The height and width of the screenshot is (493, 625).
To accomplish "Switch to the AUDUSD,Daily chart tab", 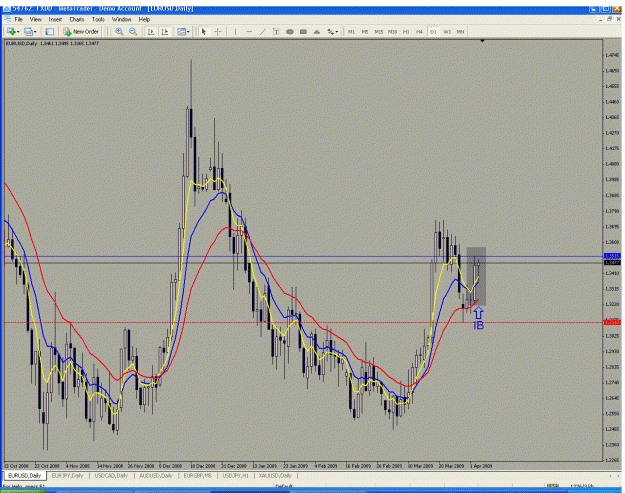I will point(155,475).
